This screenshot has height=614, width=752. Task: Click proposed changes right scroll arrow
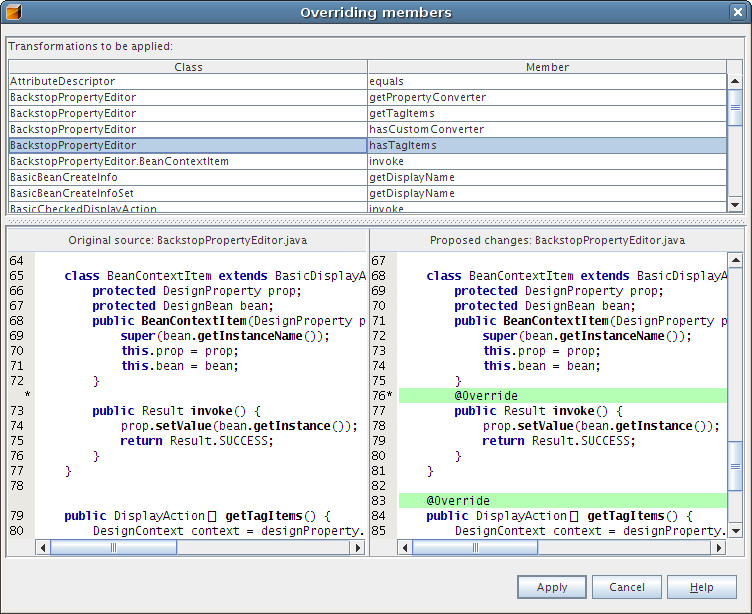click(x=718, y=547)
